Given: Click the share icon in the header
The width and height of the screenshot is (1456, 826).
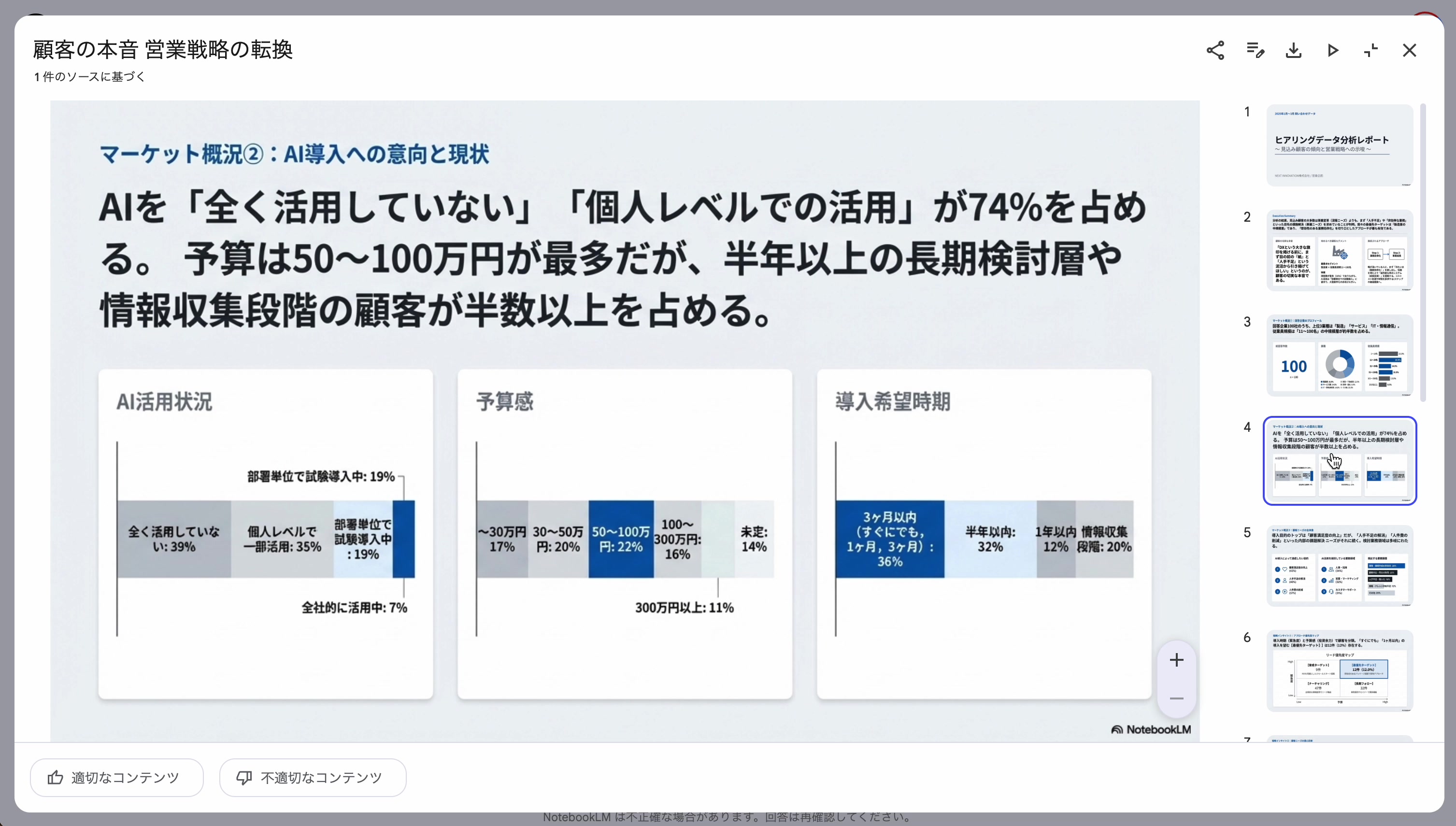Looking at the screenshot, I should (1215, 51).
